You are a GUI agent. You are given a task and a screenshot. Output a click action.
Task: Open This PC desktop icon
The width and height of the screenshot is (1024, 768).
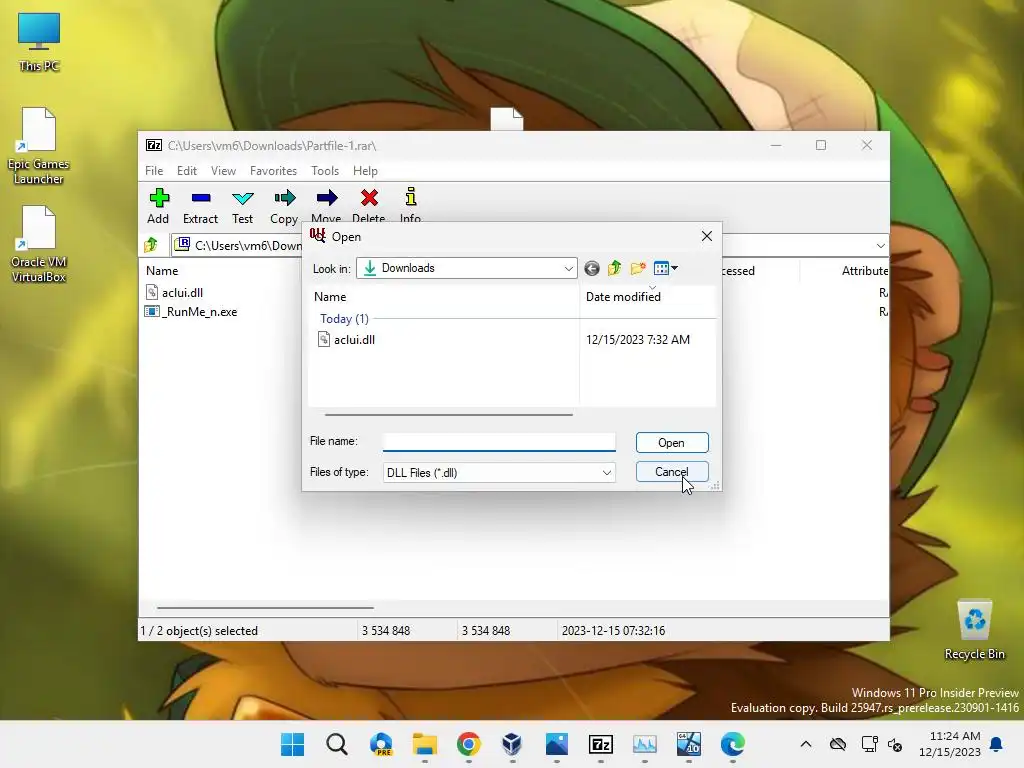pos(39,42)
